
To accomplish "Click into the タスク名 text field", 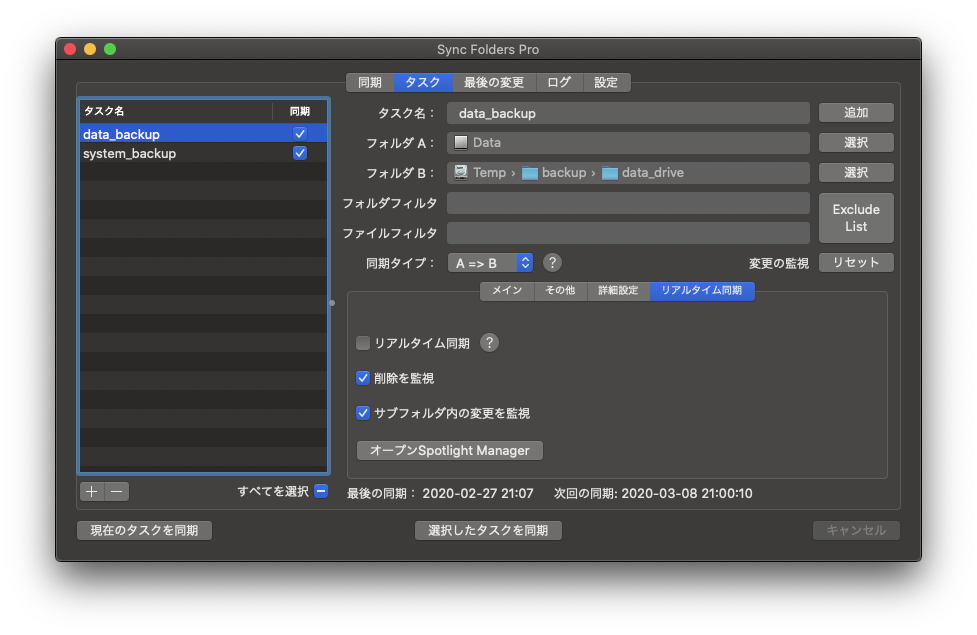I will 628,113.
